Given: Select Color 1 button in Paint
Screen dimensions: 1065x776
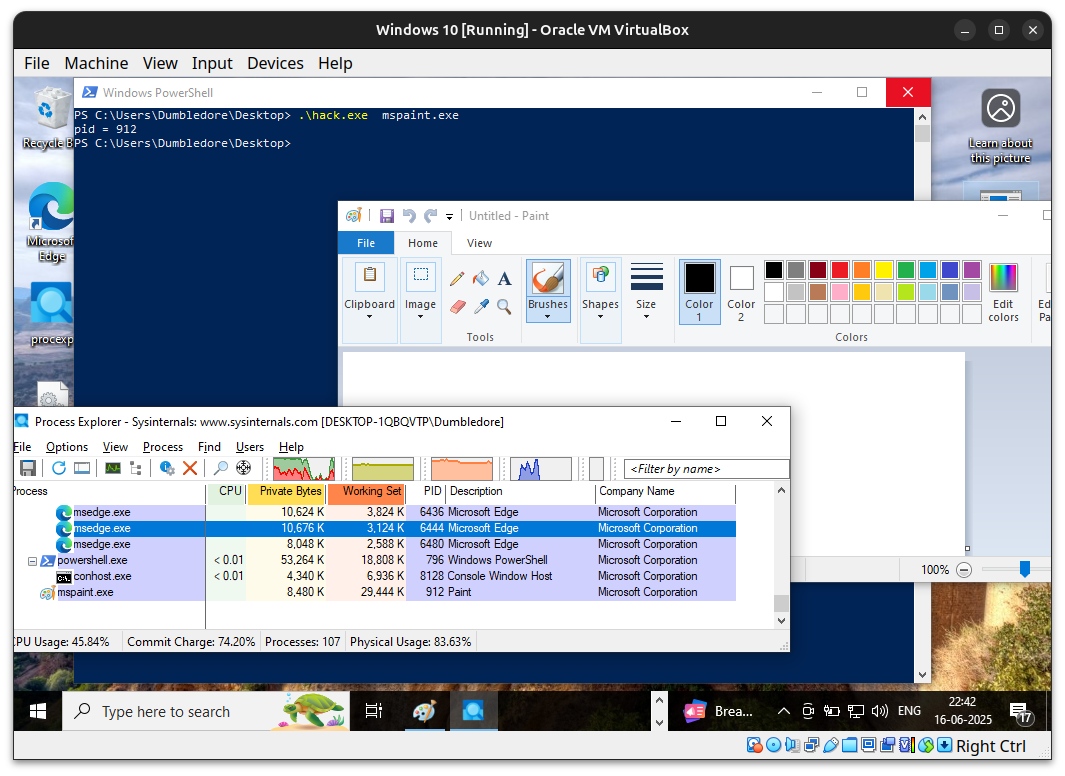Looking at the screenshot, I should point(699,292).
